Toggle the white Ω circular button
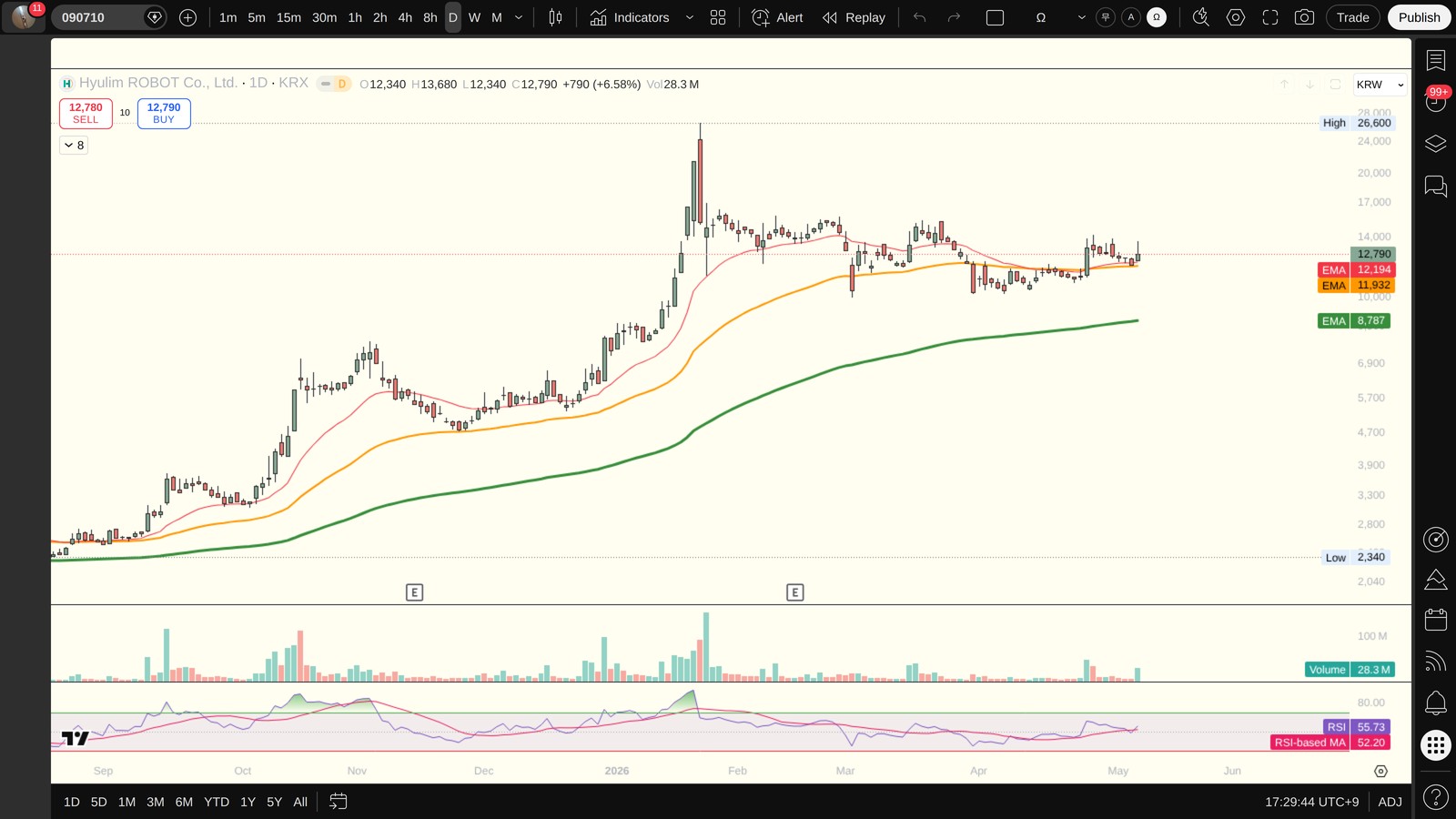Viewport: 1456px width, 819px height. coord(1157,17)
